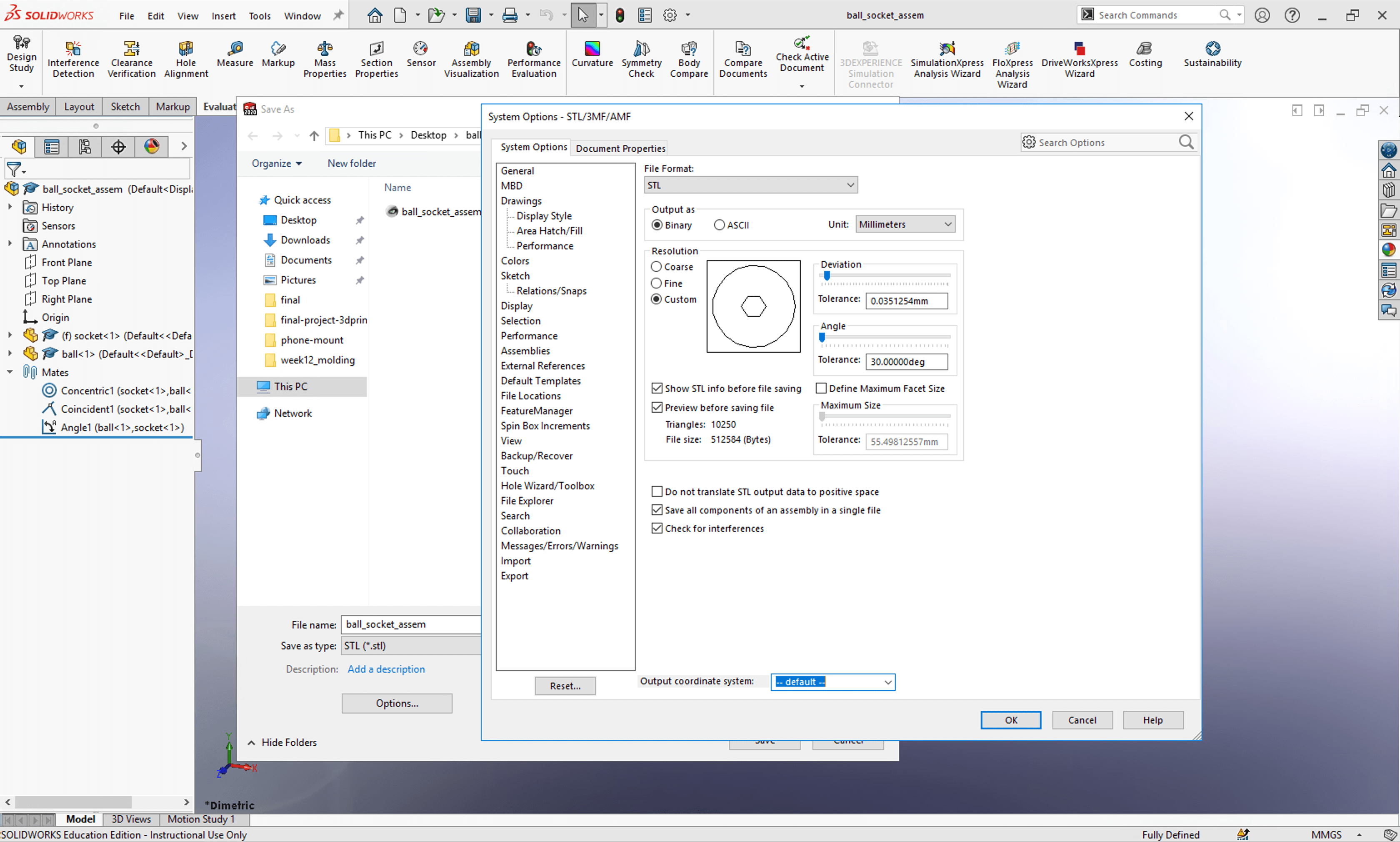Enable Do not translate STL output data
Image resolution: width=1400 pixels, height=842 pixels.
click(x=657, y=491)
